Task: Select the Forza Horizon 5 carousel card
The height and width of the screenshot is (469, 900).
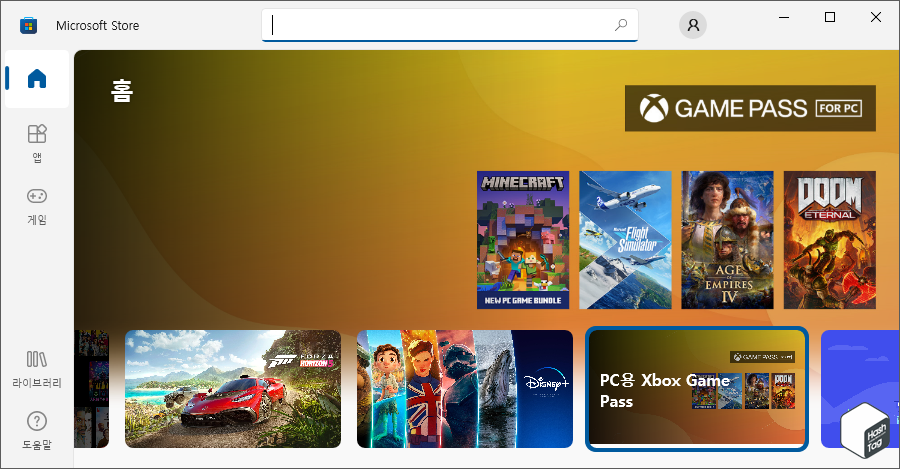Action: click(x=233, y=389)
